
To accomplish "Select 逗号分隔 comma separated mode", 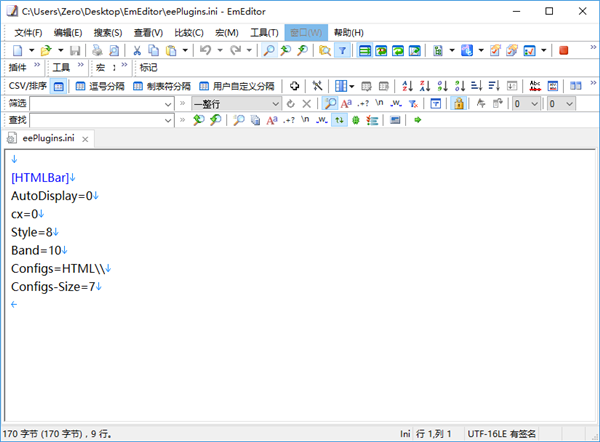I will click(x=100, y=86).
